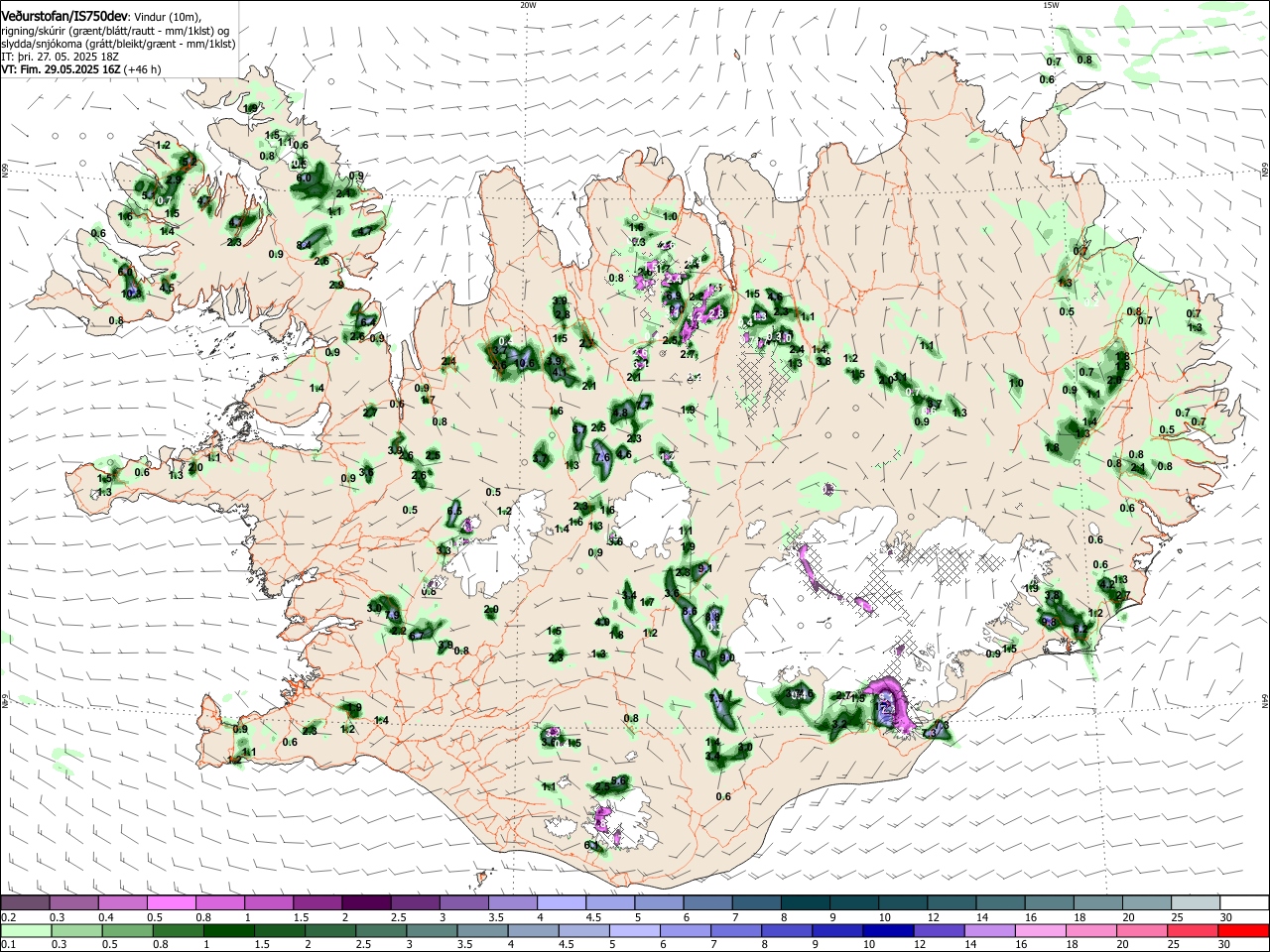This screenshot has height=952, width=1270.
Task: Pick the white snow swatch labeled 30
Action: coord(1243,902)
